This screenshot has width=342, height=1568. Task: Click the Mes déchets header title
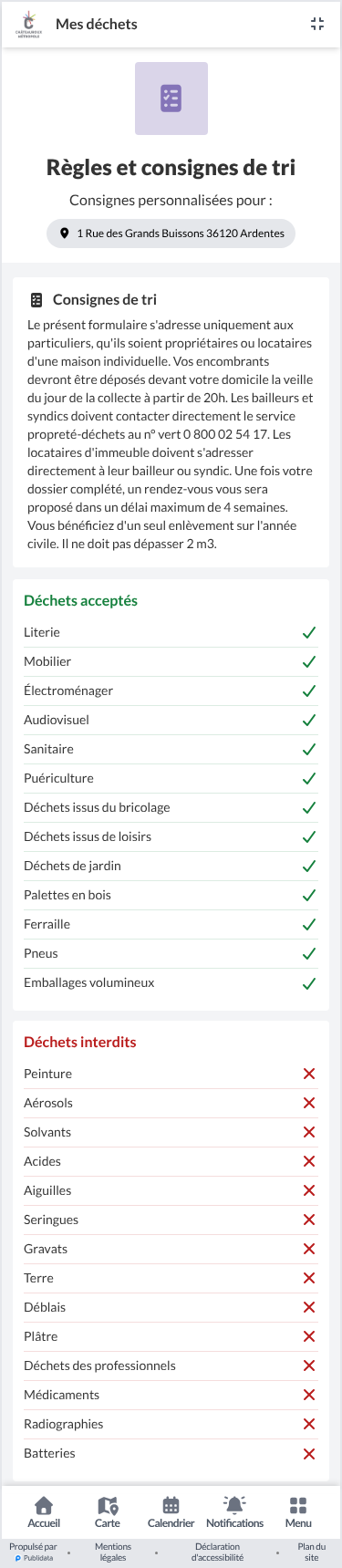pyautogui.click(x=97, y=25)
